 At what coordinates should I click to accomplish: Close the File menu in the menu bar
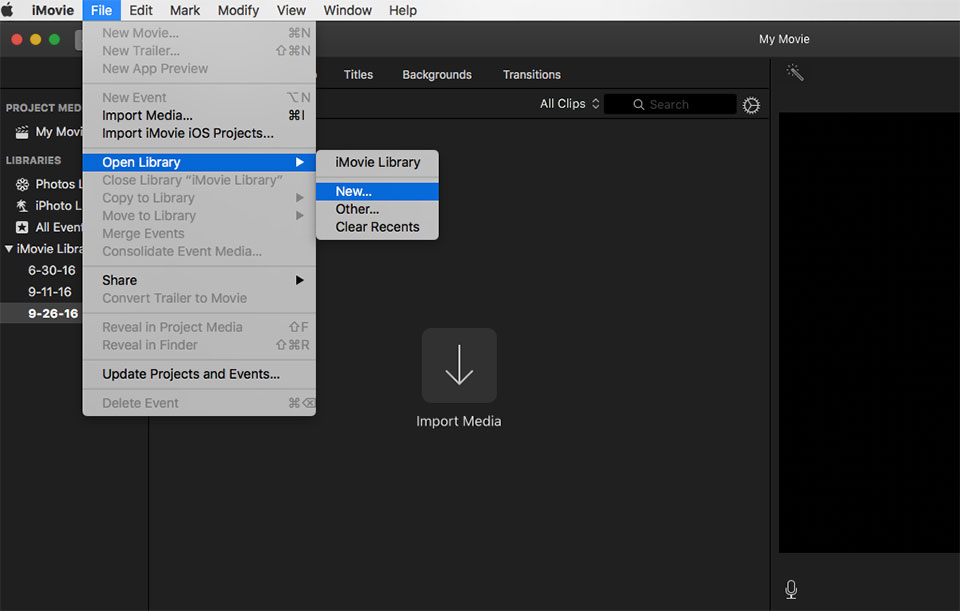coord(102,10)
